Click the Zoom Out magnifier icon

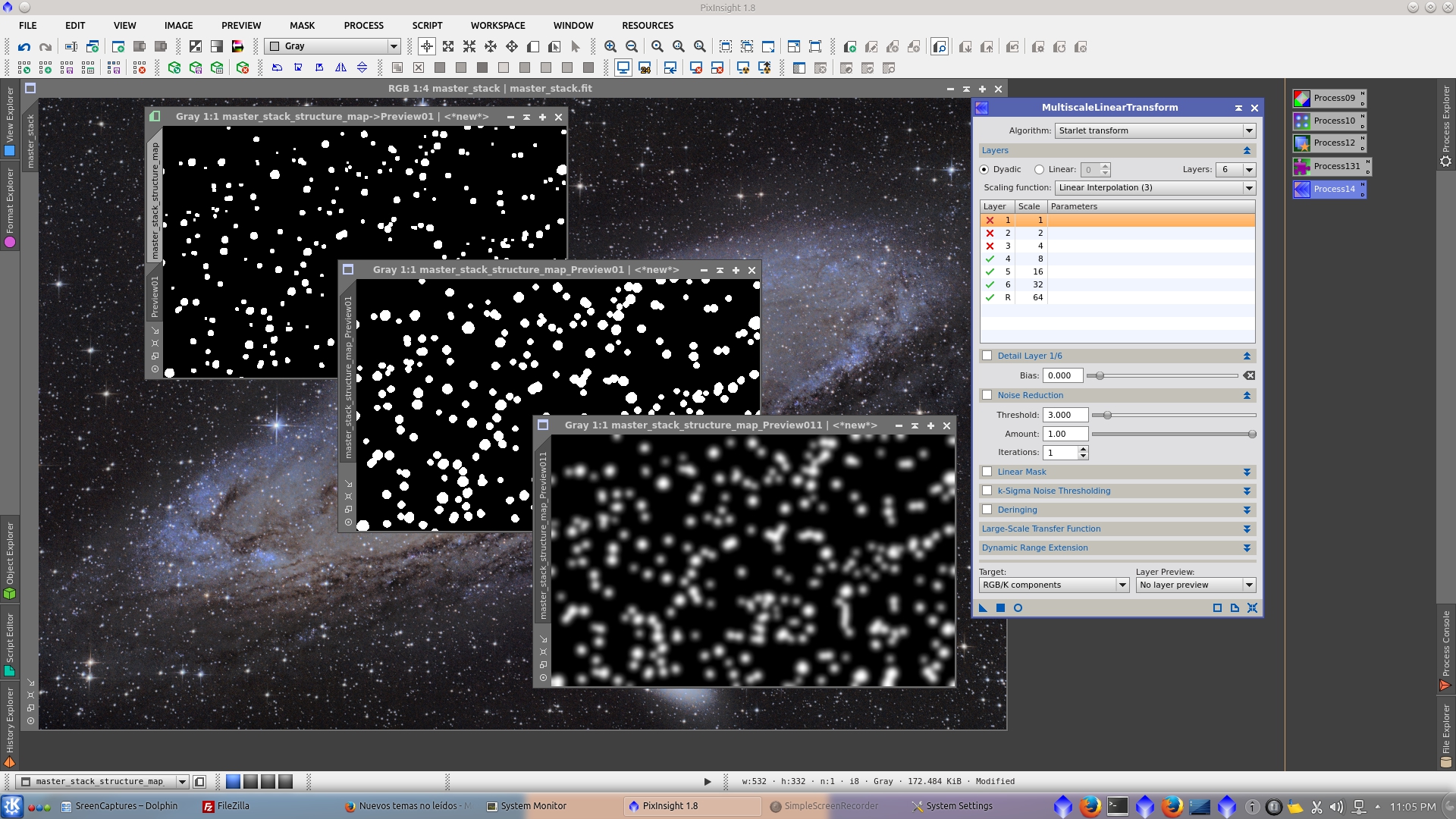tap(632, 46)
